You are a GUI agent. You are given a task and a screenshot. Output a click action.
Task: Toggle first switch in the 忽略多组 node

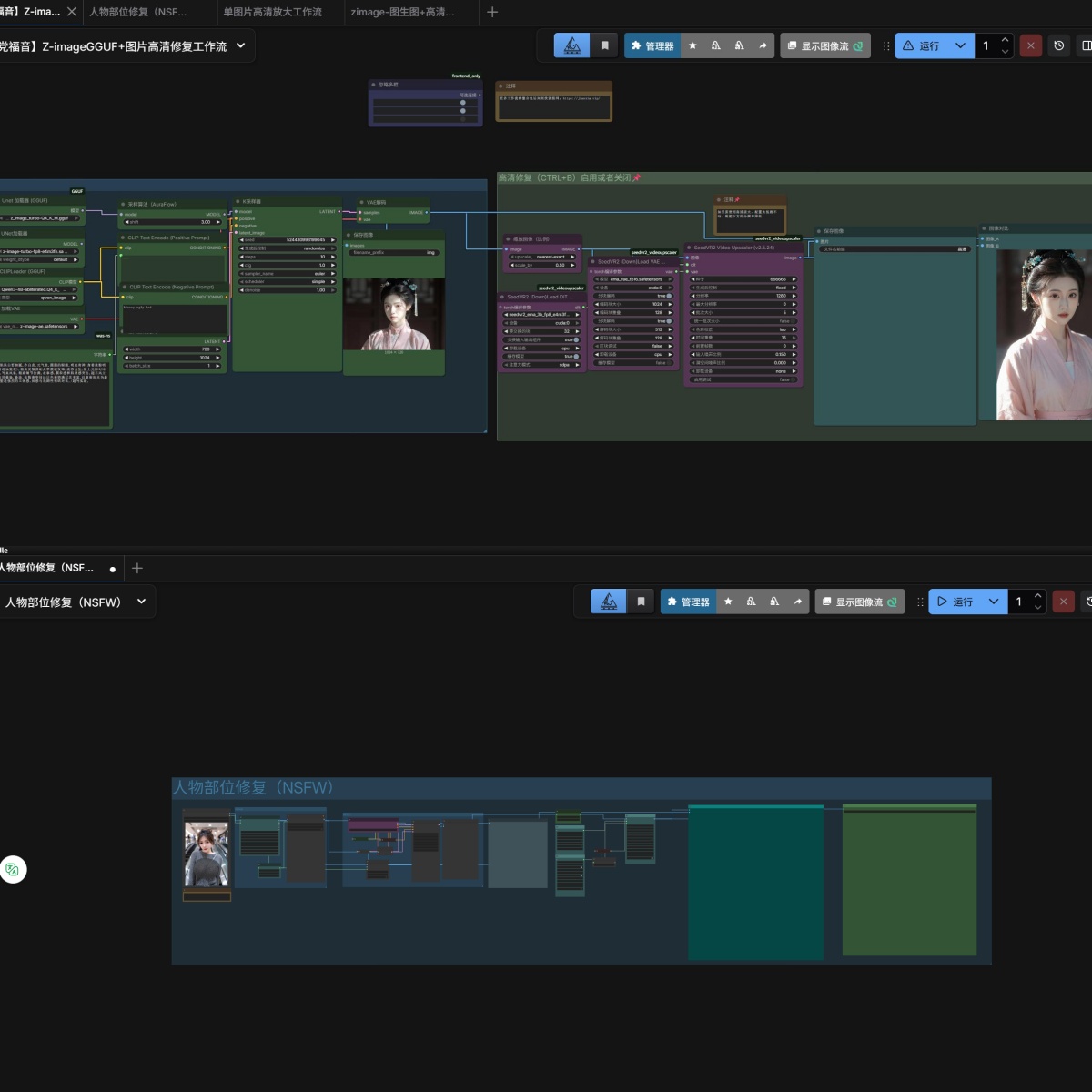point(462,103)
